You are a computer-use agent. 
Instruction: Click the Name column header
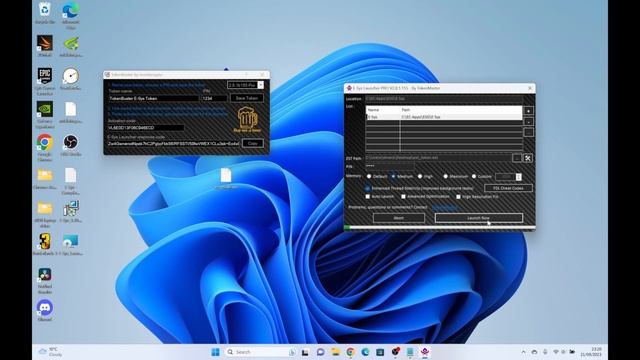click(383, 110)
